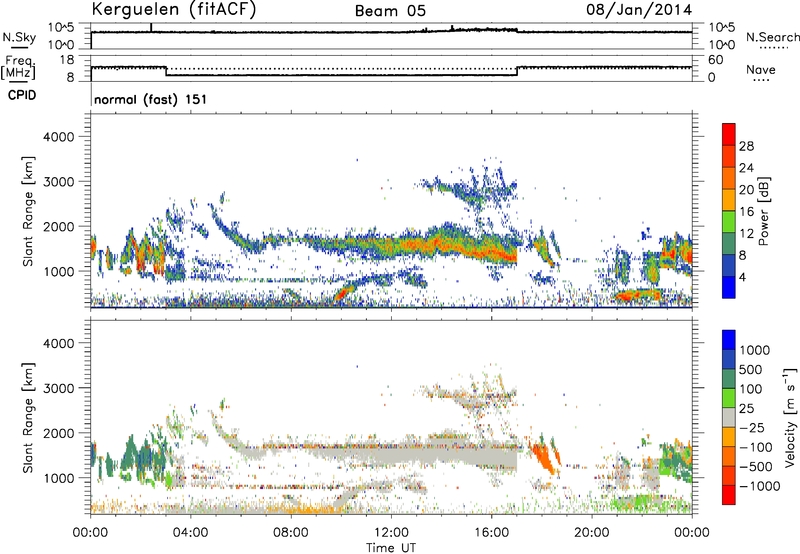The height and width of the screenshot is (554, 800).
Task: Click the power colorbar's red top segment
Action: tap(729, 134)
